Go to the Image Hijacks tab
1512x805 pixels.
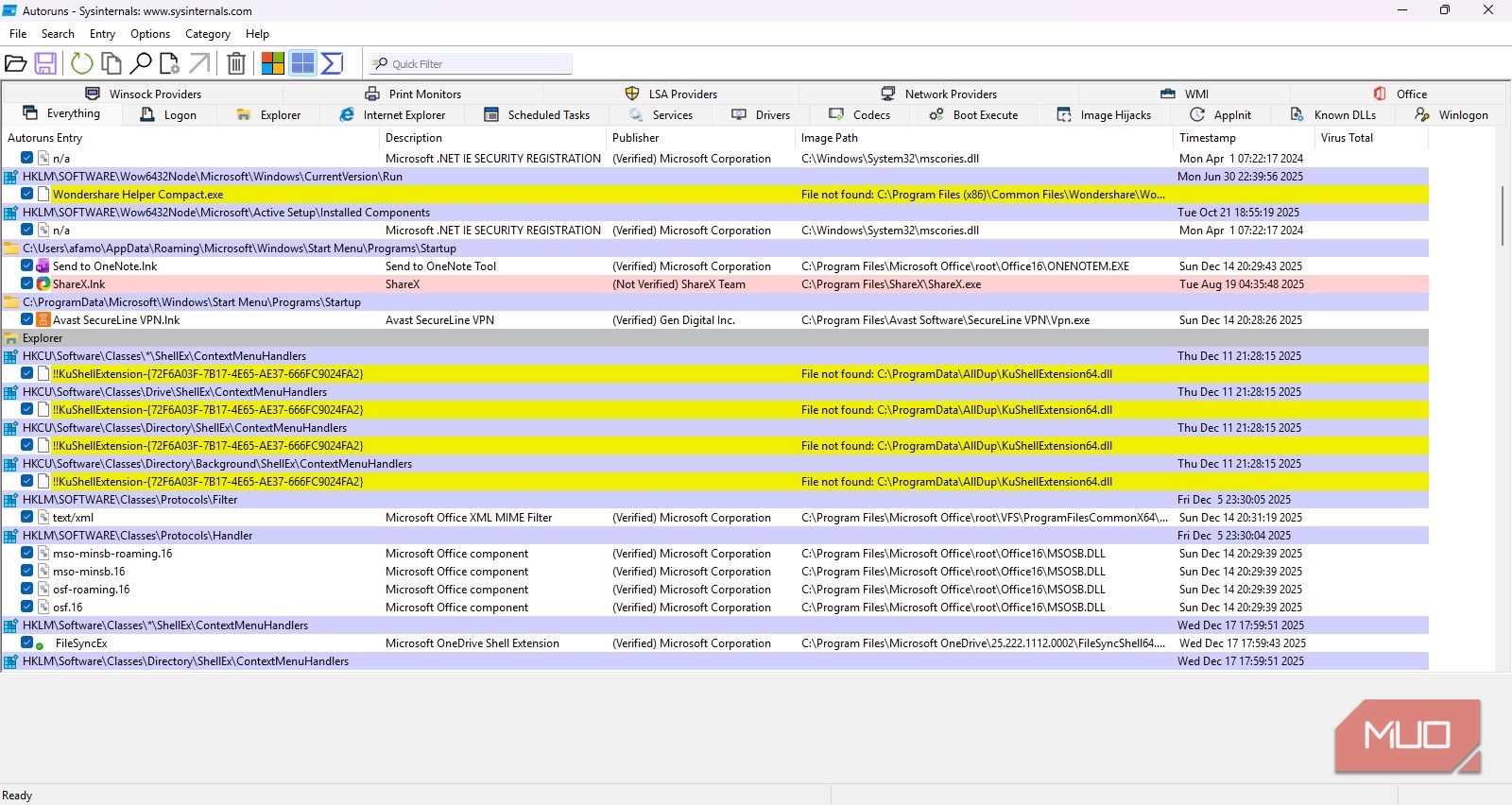(1104, 114)
